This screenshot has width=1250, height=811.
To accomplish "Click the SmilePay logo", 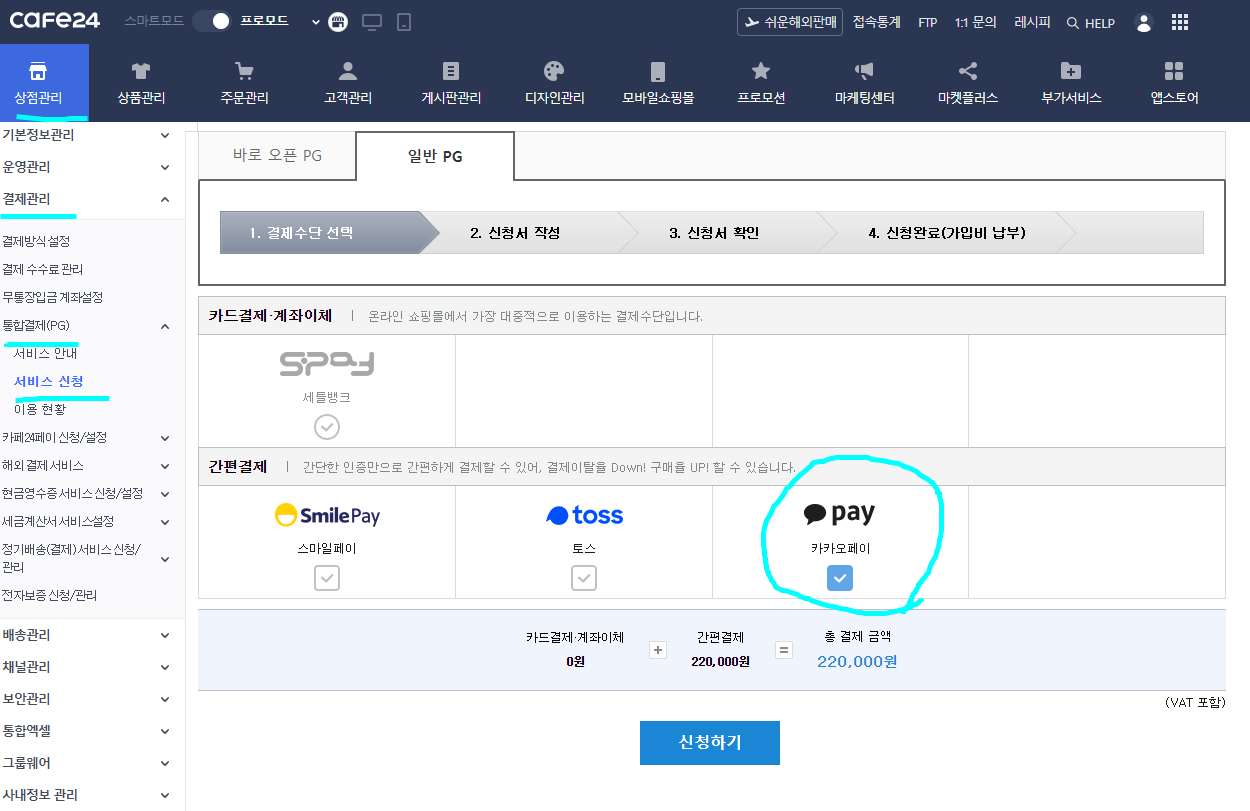I will coord(327,515).
